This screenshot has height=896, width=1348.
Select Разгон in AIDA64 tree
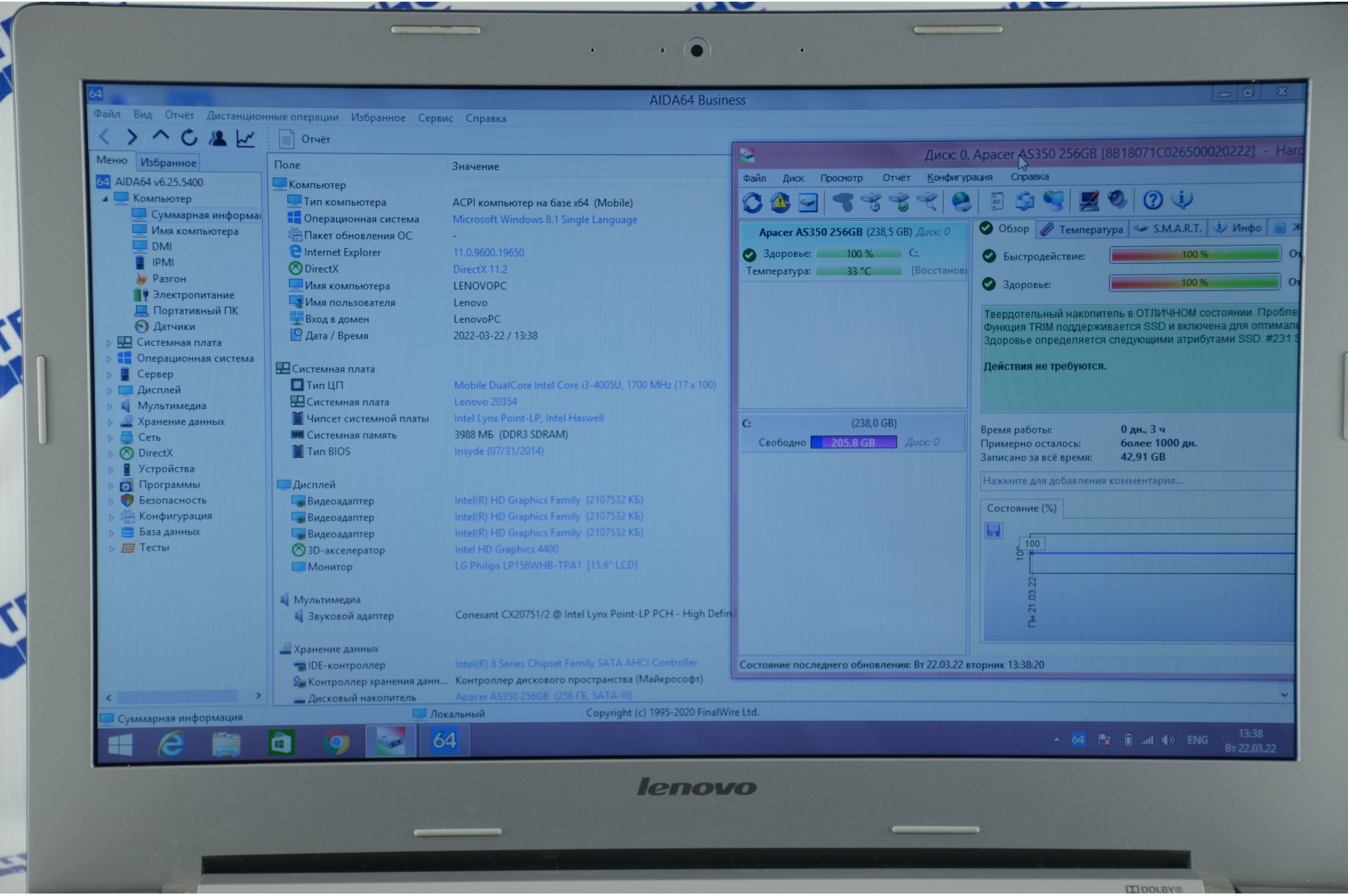tap(160, 279)
